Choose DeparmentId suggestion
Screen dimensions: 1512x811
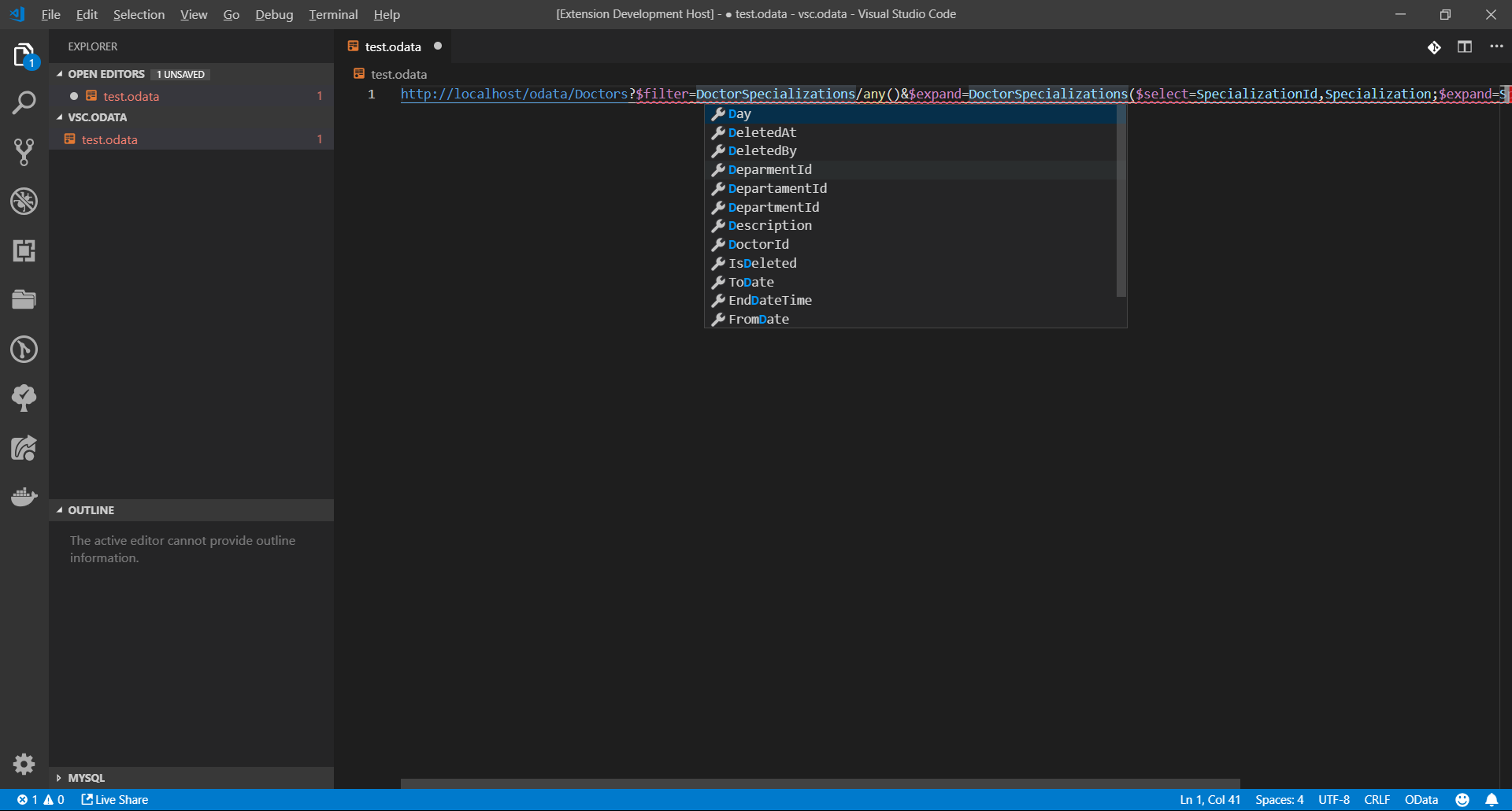910,169
